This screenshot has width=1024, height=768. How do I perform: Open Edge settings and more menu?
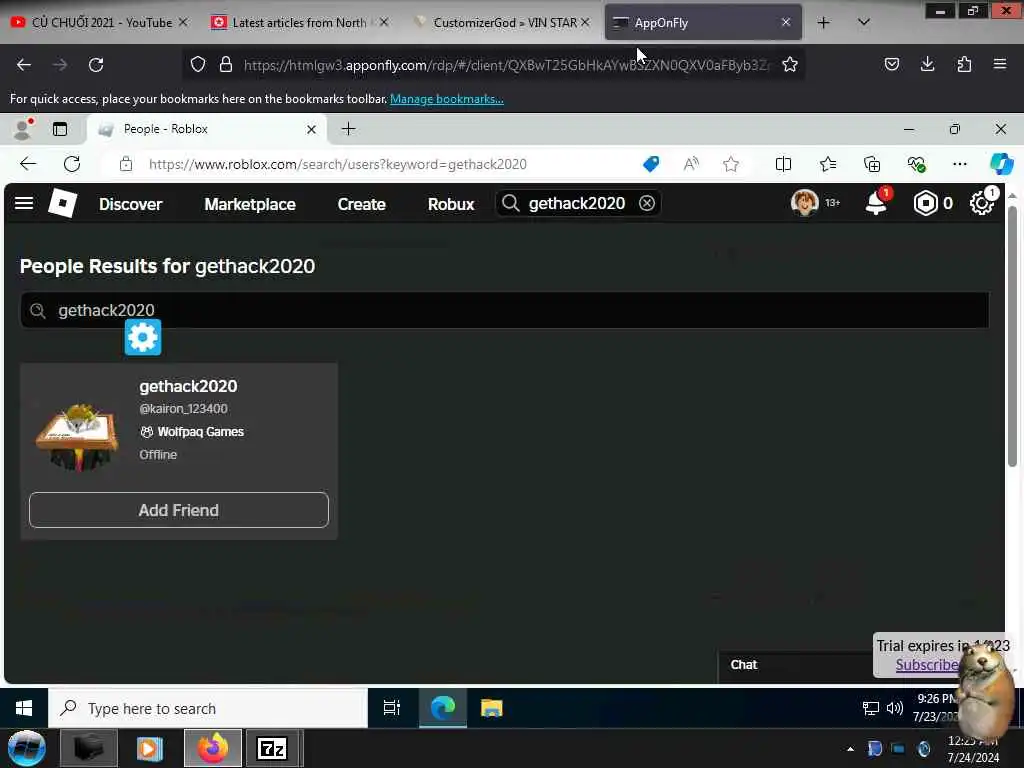click(x=959, y=164)
